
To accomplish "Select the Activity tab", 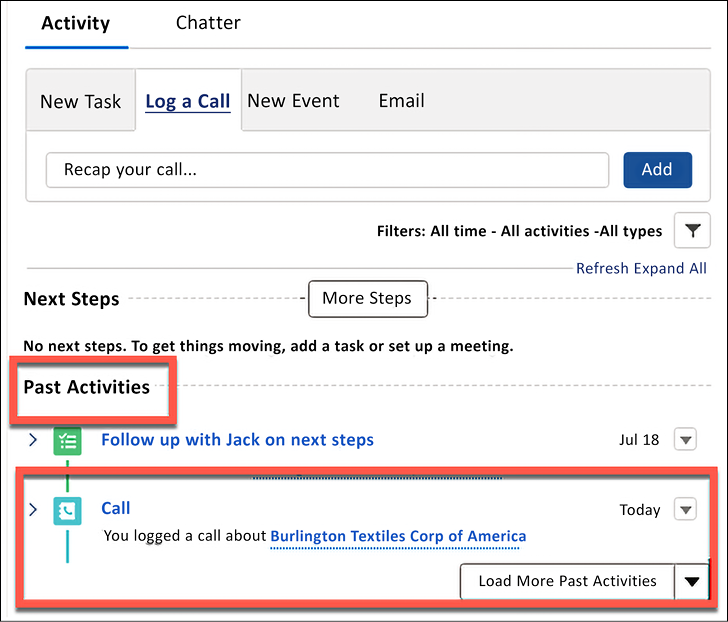I will [76, 23].
